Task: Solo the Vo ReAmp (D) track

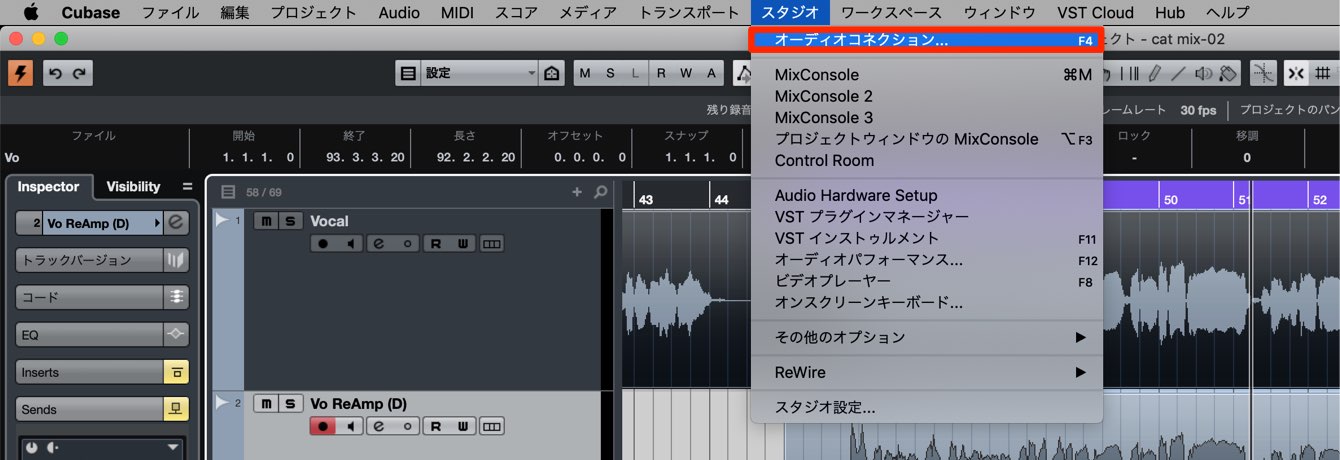Action: pyautogui.click(x=290, y=404)
